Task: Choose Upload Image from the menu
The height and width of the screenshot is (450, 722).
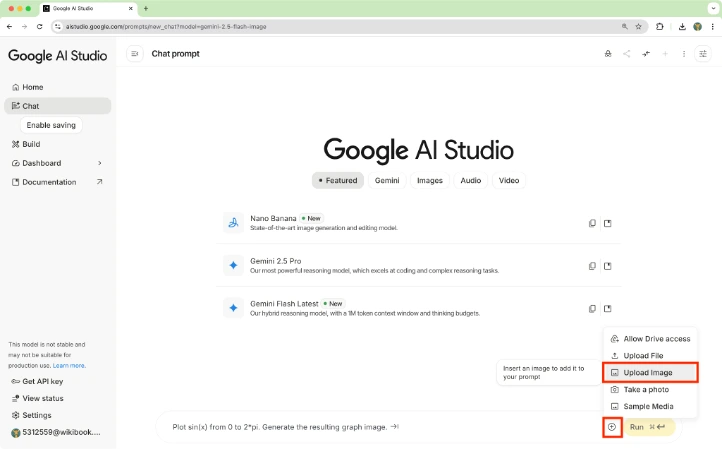Action: (650, 373)
